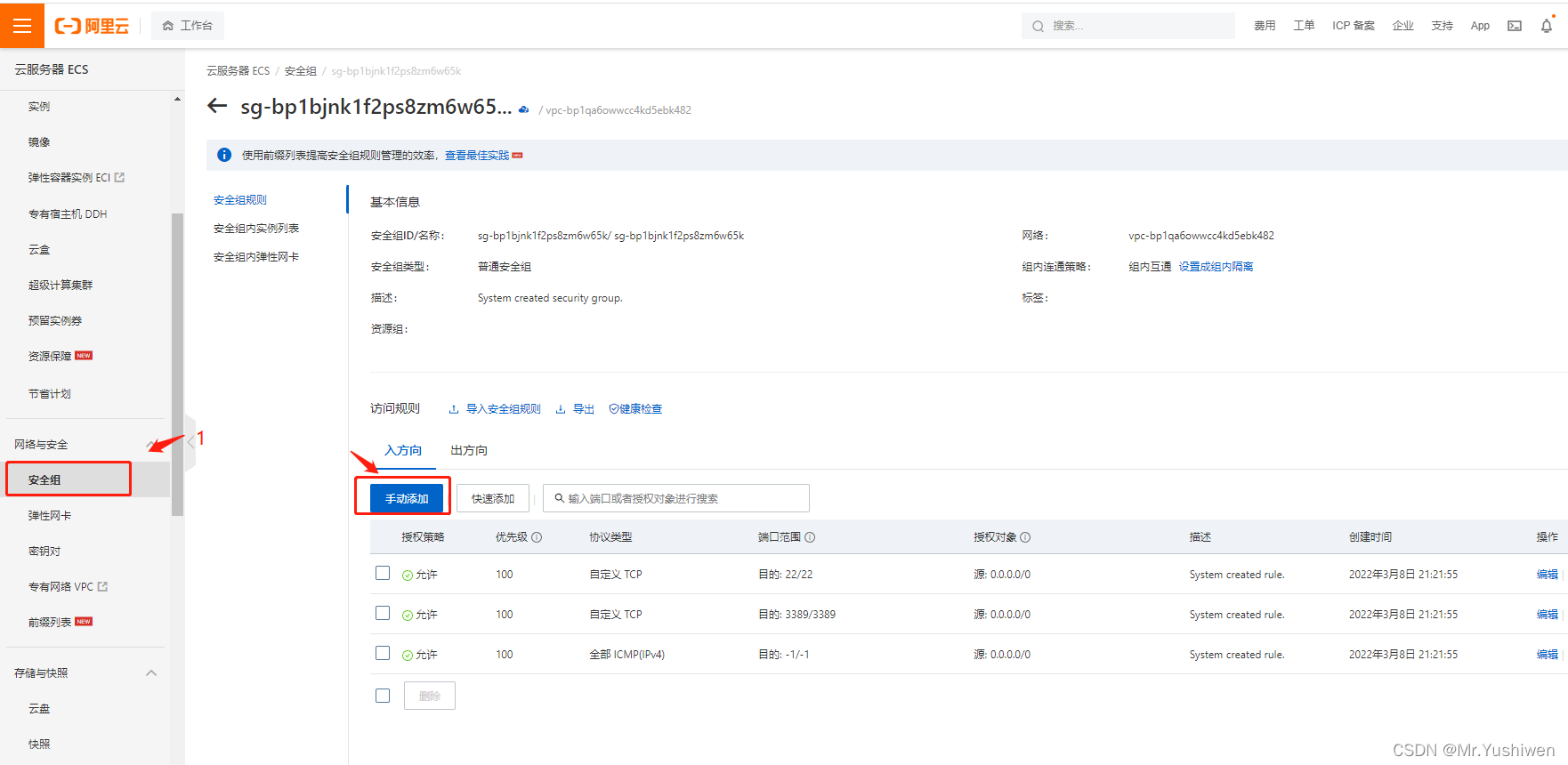Screen dimensions: 1568x765
Task: Click the magnifier icon in the rule search box
Action: (x=559, y=498)
